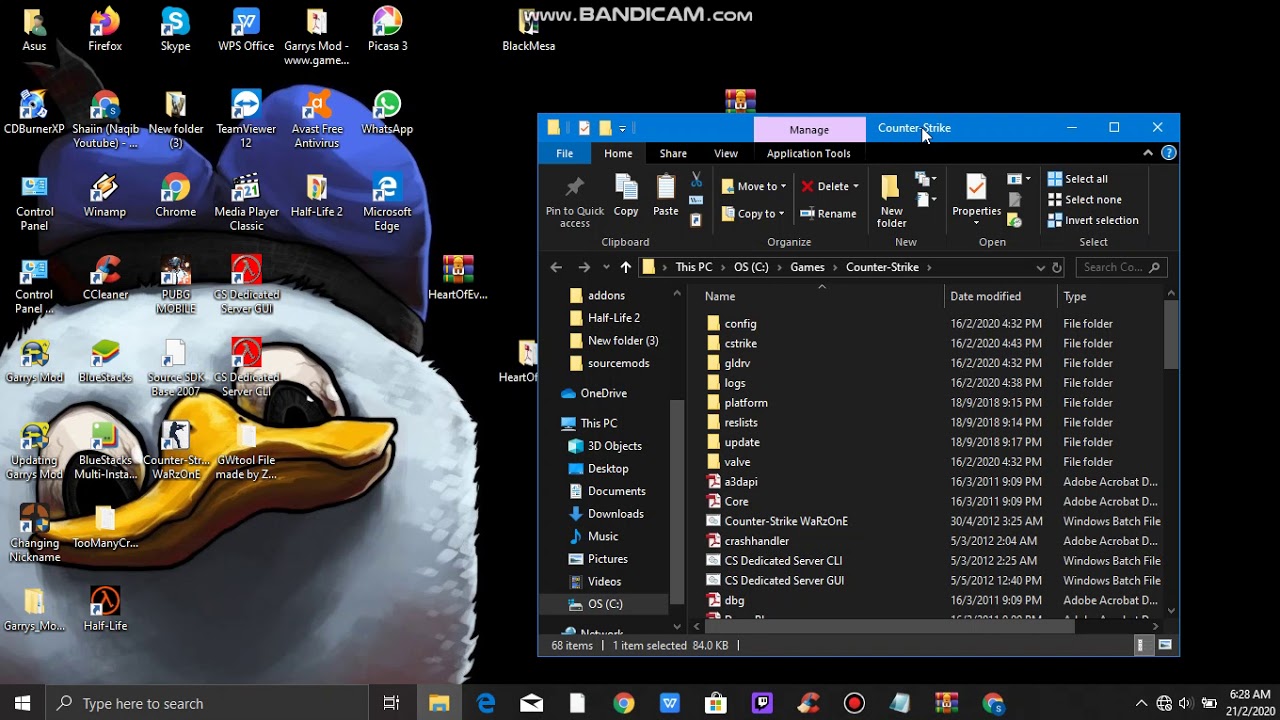
Task: Select Downloads in the navigation pane
Action: 616,513
